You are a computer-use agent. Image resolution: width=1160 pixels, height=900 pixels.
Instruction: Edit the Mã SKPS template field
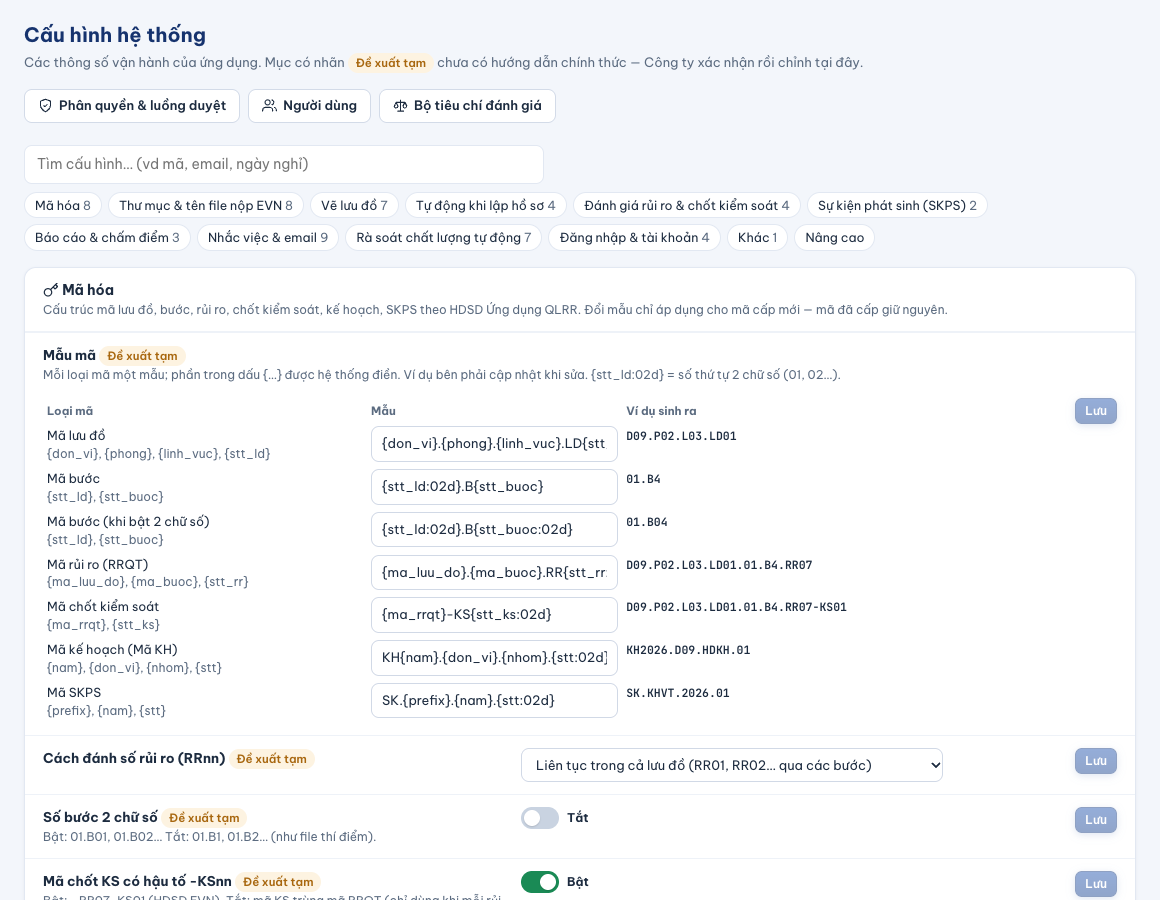click(x=494, y=700)
